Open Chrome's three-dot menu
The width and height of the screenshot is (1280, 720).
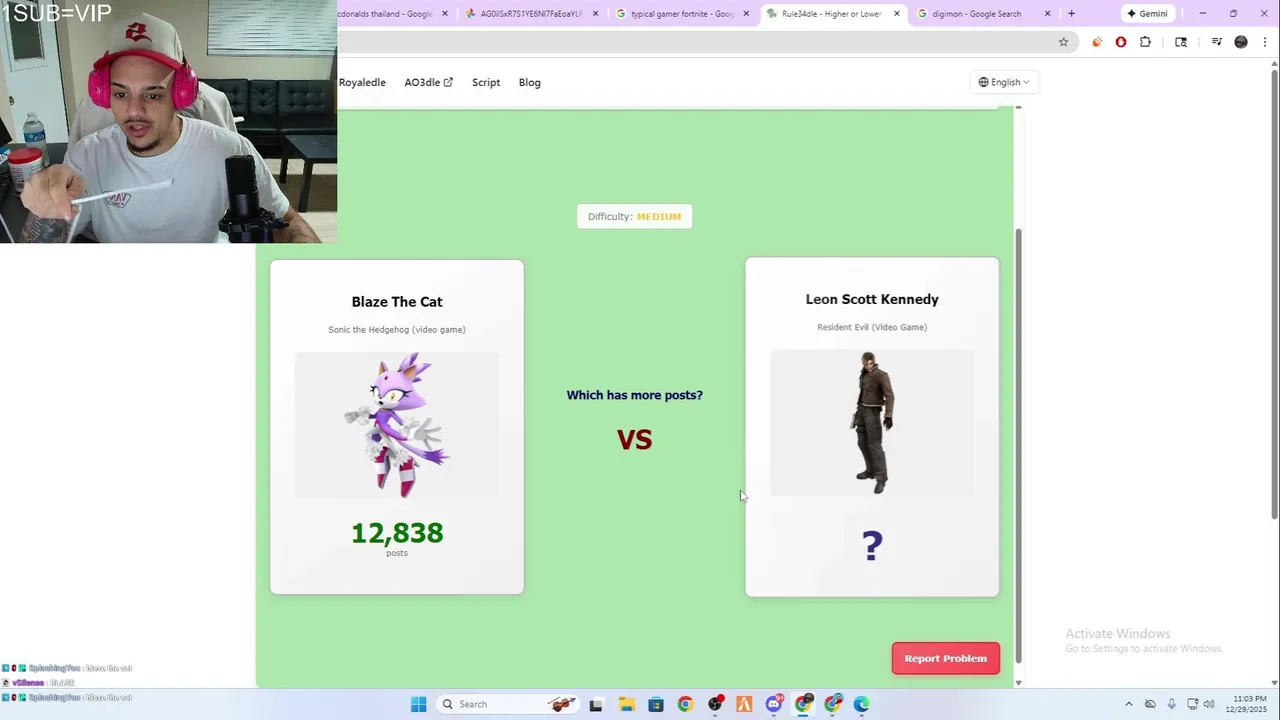[1265, 42]
